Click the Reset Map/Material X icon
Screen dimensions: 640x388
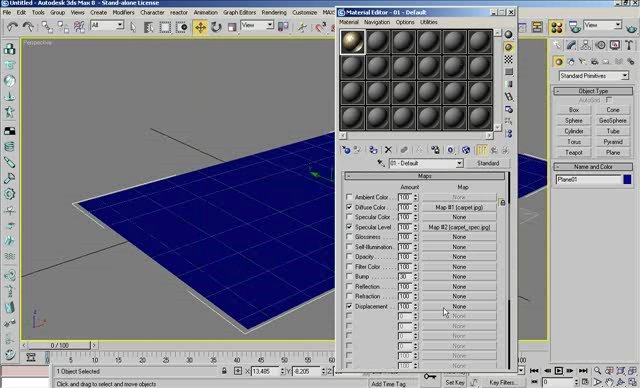(388, 150)
